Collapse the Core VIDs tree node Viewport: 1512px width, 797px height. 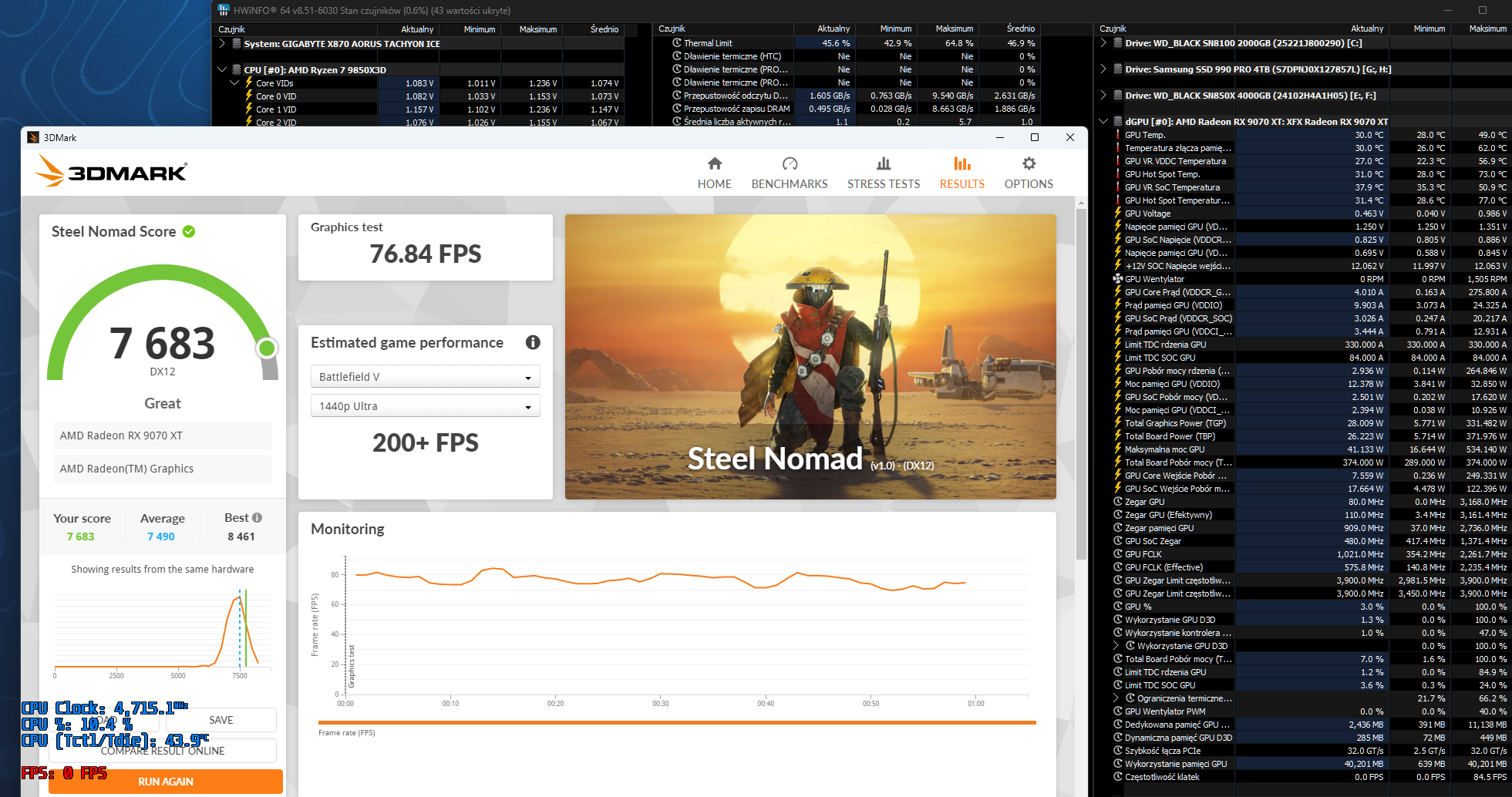click(234, 83)
